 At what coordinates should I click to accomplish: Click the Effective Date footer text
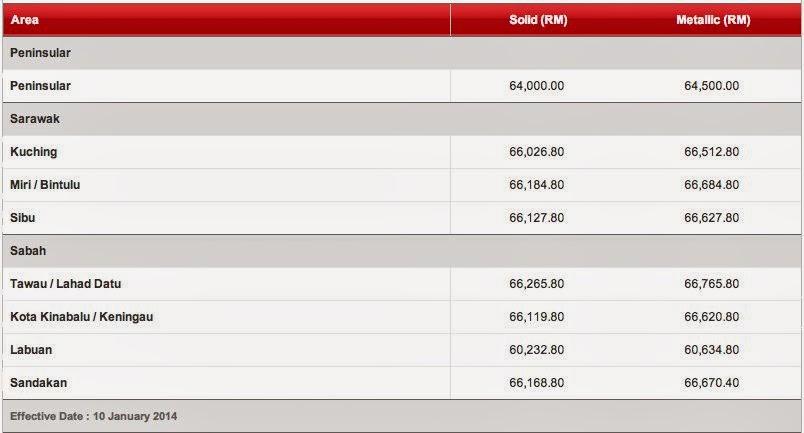tap(93, 416)
